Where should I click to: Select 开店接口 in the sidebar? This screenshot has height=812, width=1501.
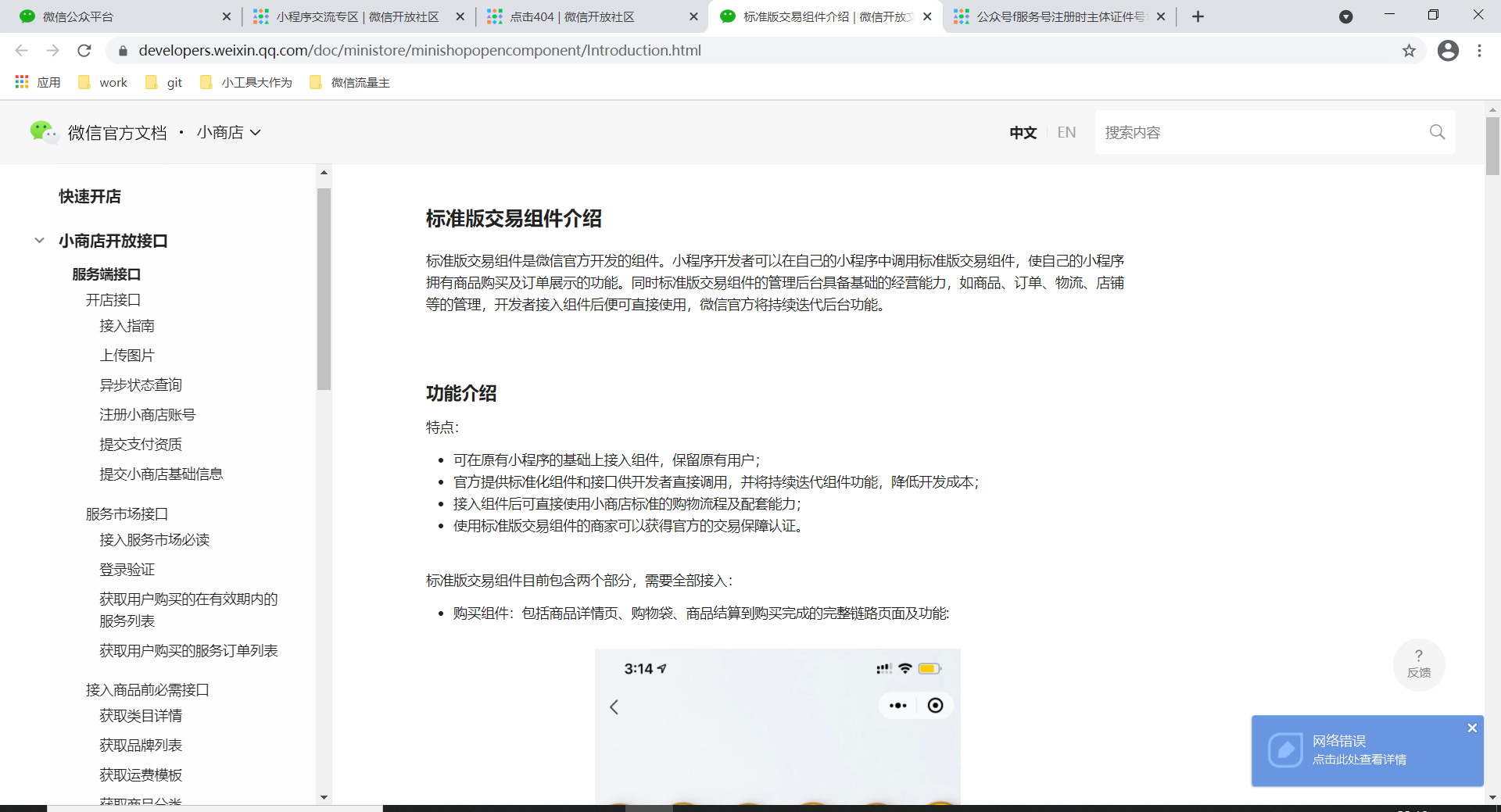[x=113, y=300]
